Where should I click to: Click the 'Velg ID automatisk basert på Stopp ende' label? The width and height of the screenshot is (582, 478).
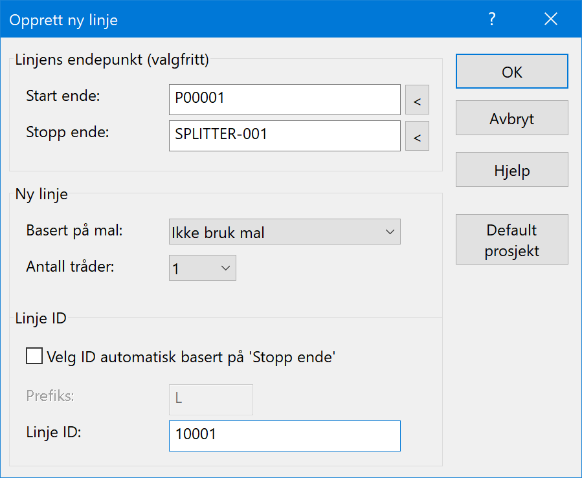pos(191,357)
